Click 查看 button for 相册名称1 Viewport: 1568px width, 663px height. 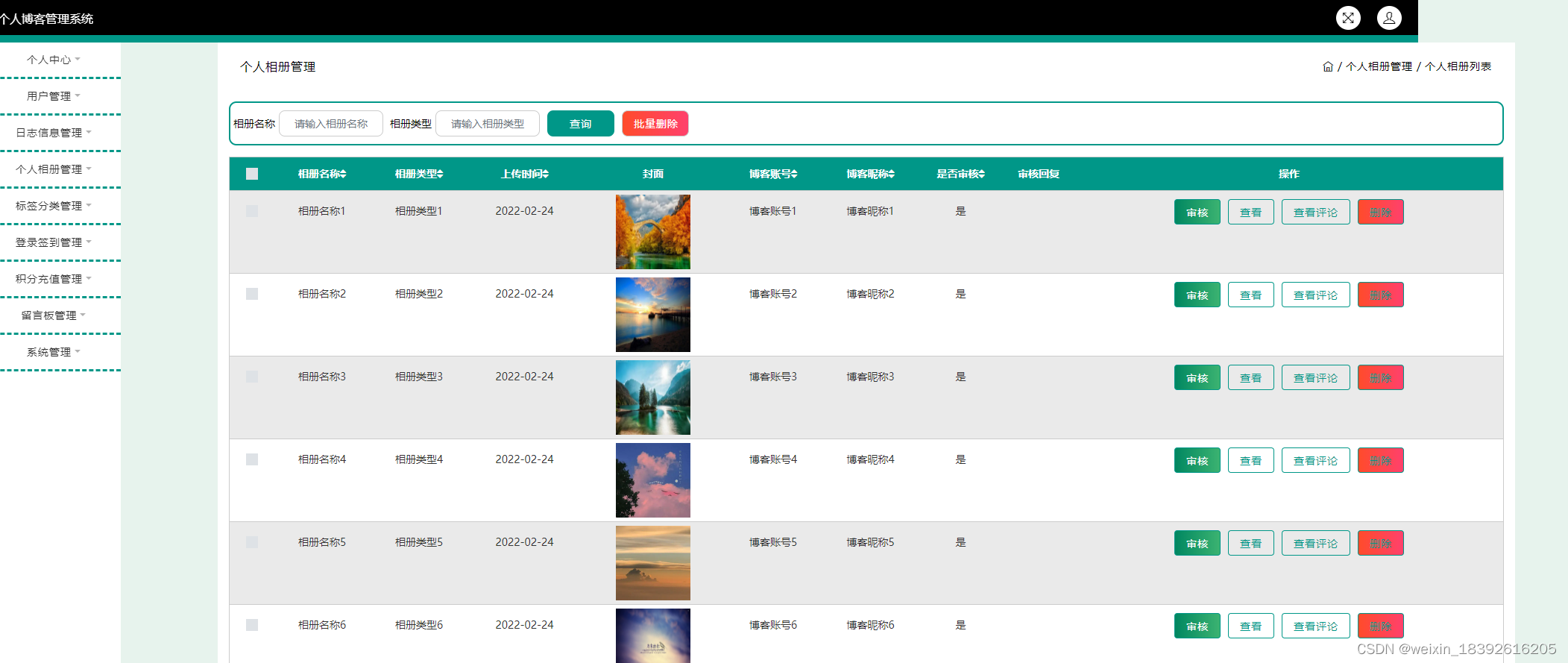pyautogui.click(x=1251, y=213)
